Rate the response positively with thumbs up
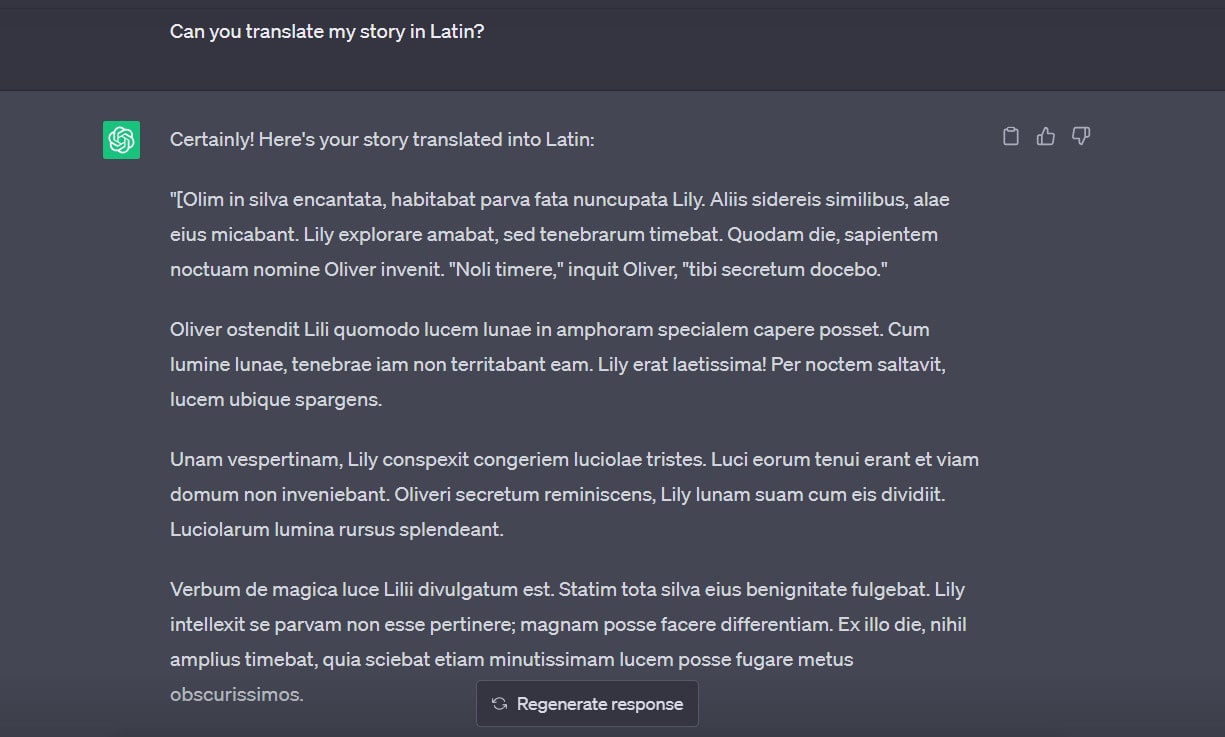 [x=1046, y=136]
